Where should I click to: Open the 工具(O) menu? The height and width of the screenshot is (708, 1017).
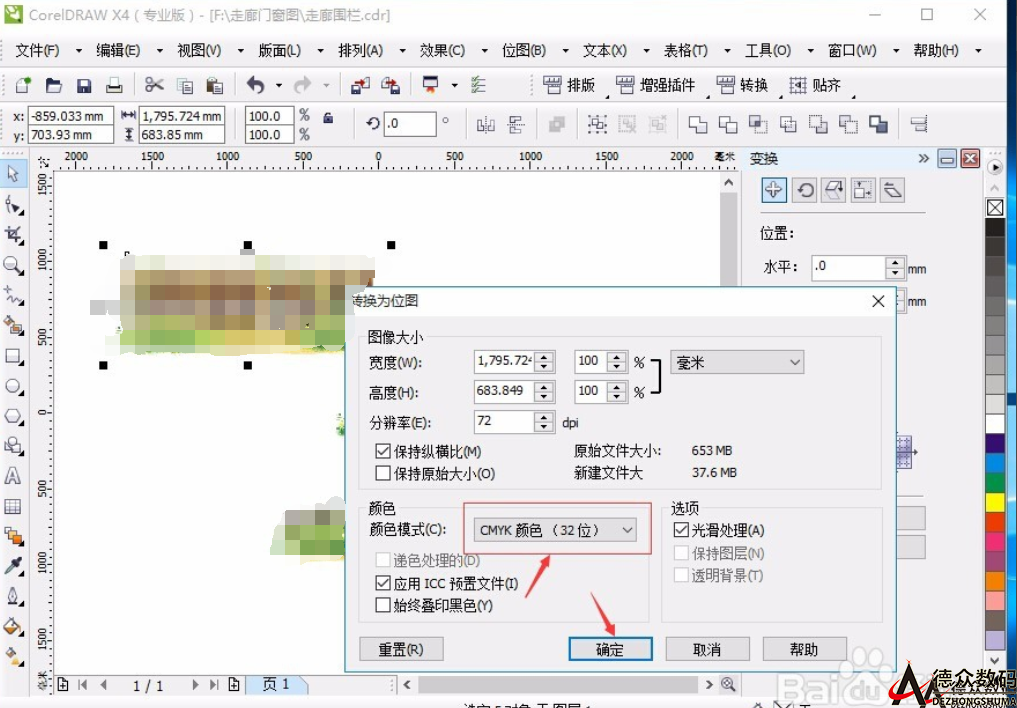coord(768,51)
